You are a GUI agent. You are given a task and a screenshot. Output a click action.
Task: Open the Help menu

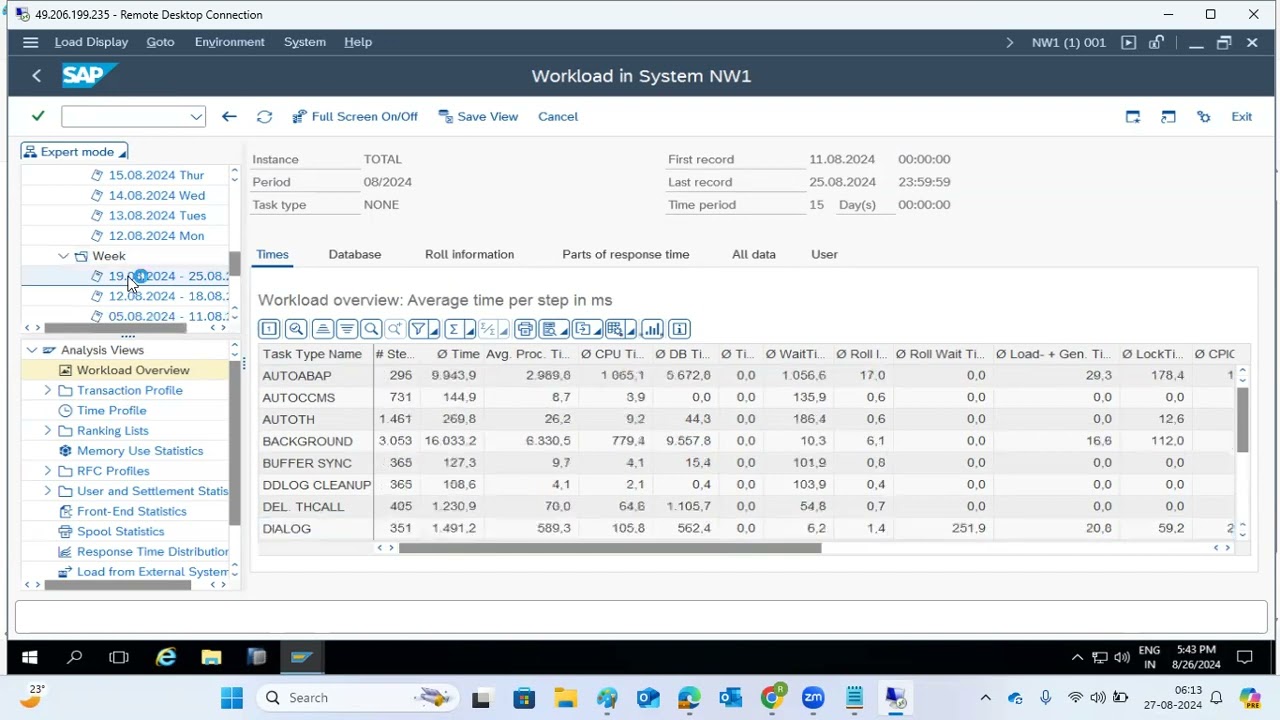358,42
